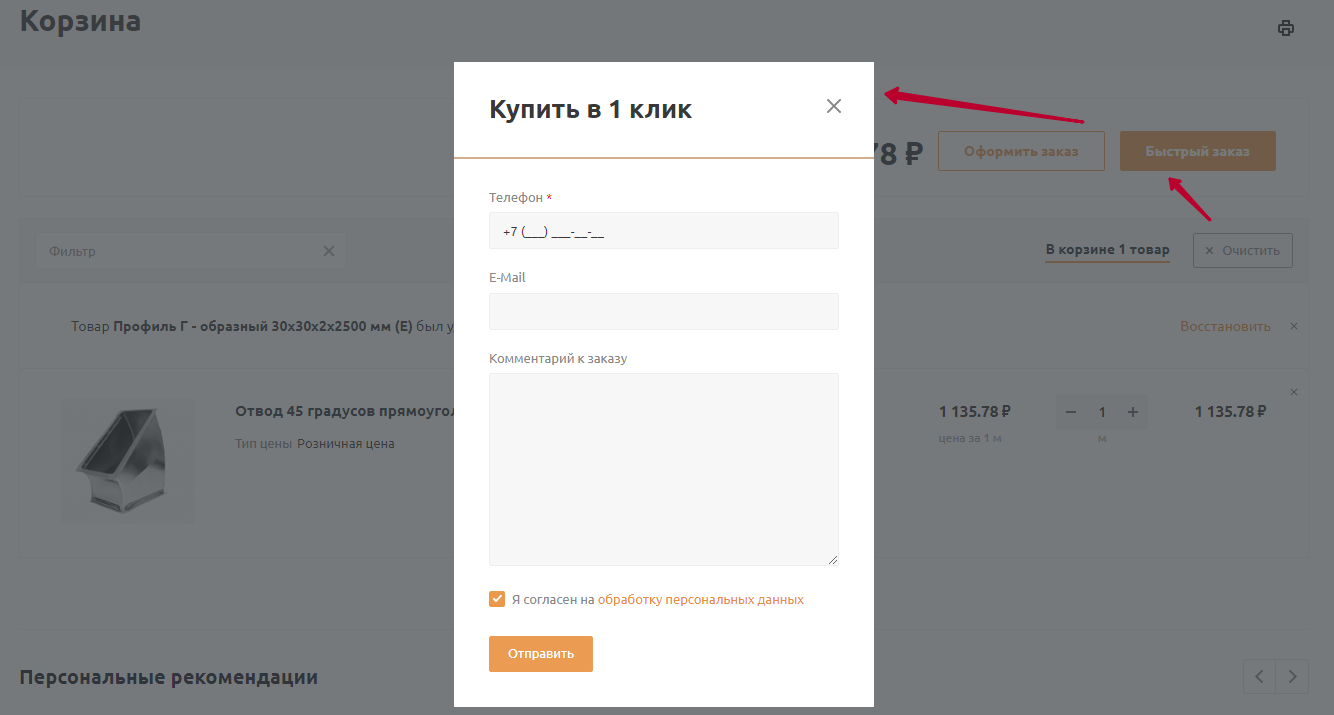Increase product quantity with plus button
Screen dimensions: 1334x715
pos(1133,412)
